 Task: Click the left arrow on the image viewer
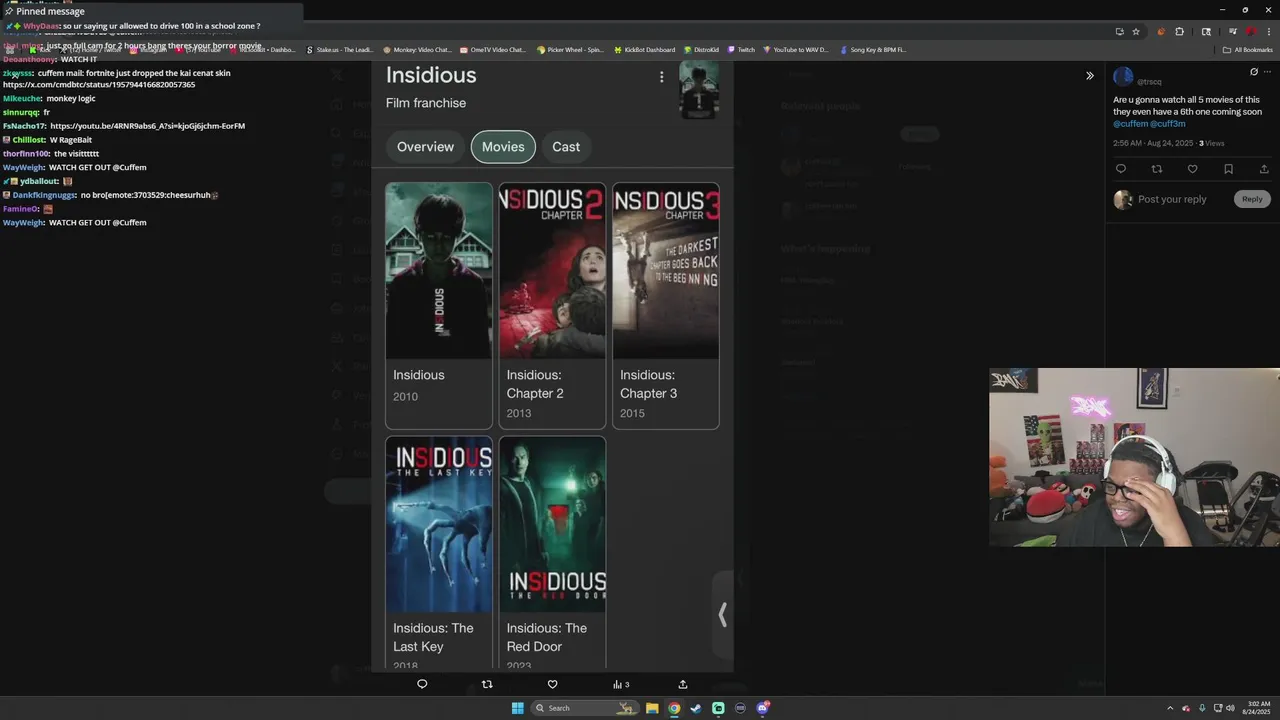(x=722, y=614)
